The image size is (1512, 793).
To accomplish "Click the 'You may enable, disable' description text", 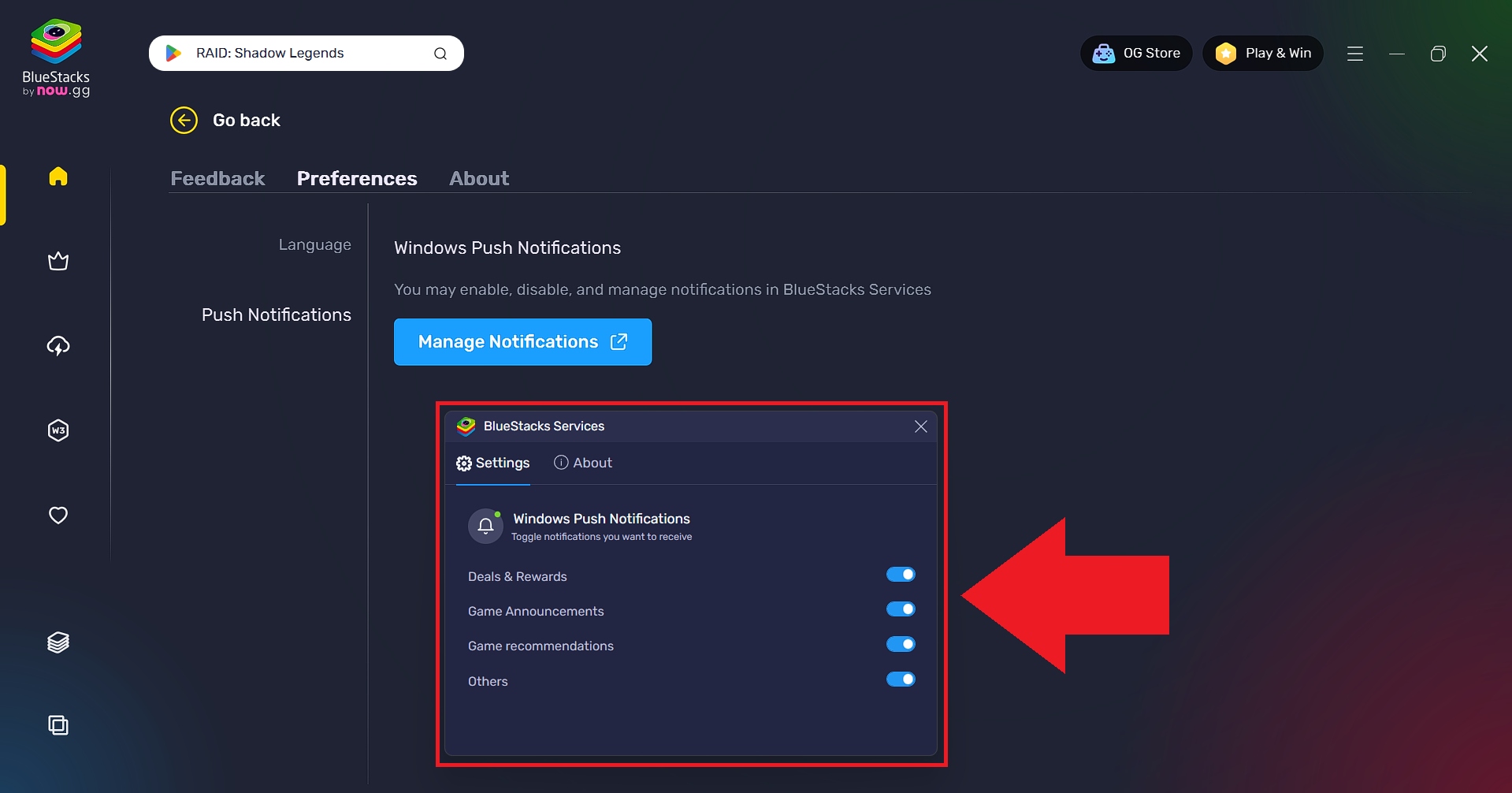I will coord(663,290).
